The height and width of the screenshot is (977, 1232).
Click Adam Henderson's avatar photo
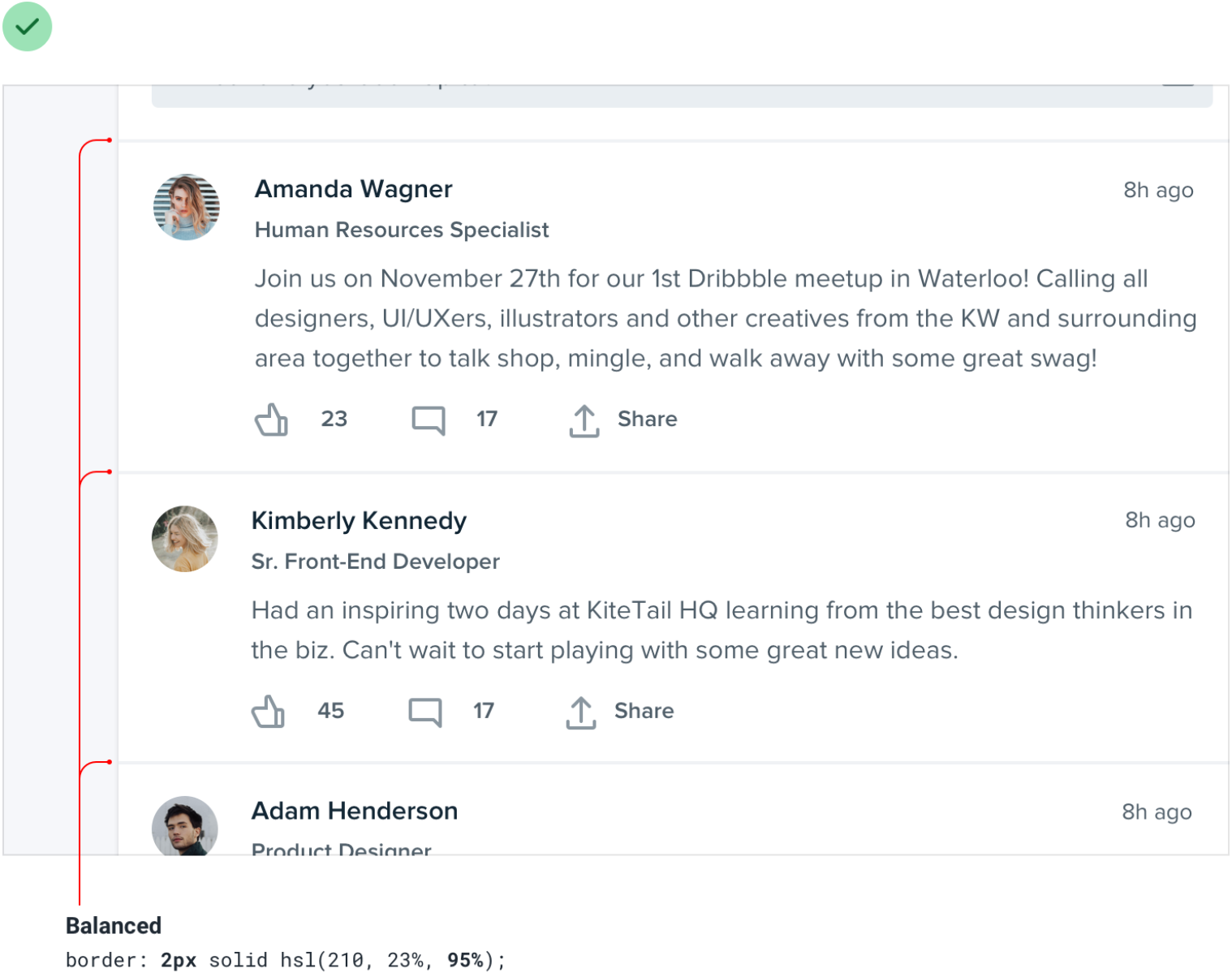pyautogui.click(x=185, y=826)
